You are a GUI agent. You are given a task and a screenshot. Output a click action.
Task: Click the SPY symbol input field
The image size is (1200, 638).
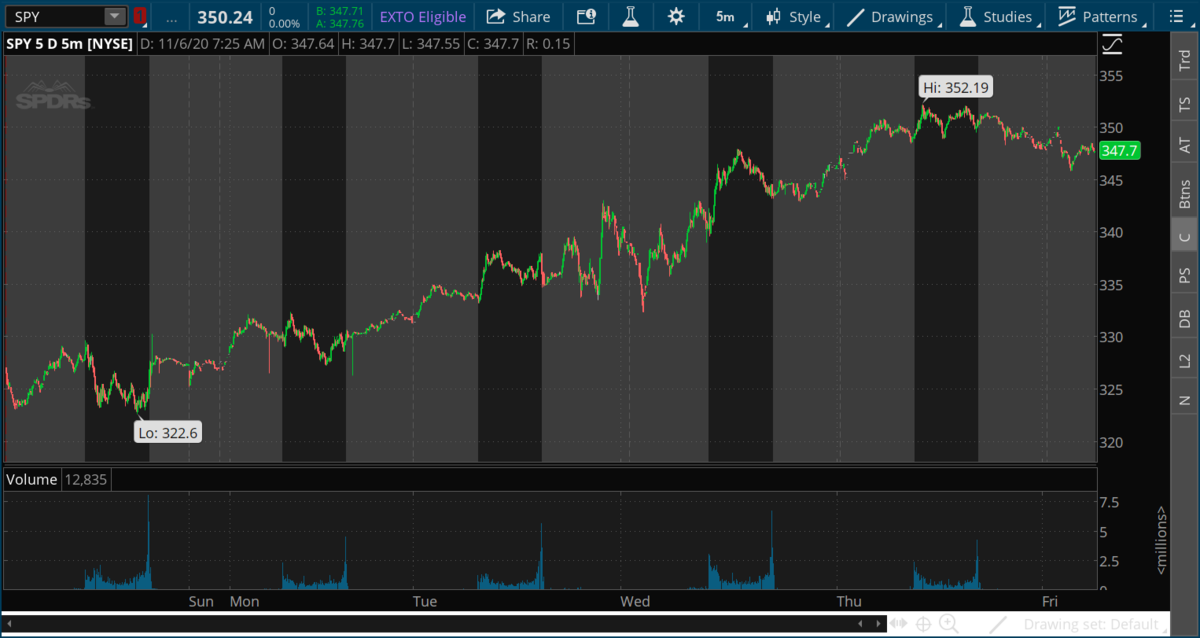coord(54,17)
